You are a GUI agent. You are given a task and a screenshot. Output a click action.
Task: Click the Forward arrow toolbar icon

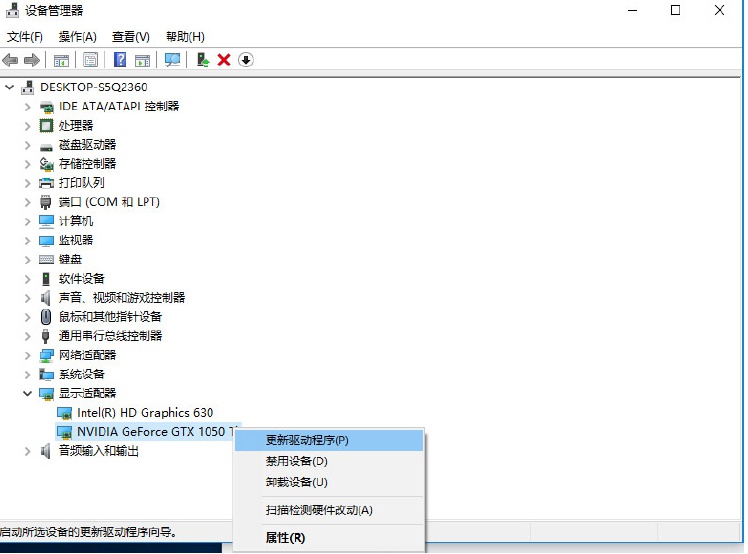31,60
